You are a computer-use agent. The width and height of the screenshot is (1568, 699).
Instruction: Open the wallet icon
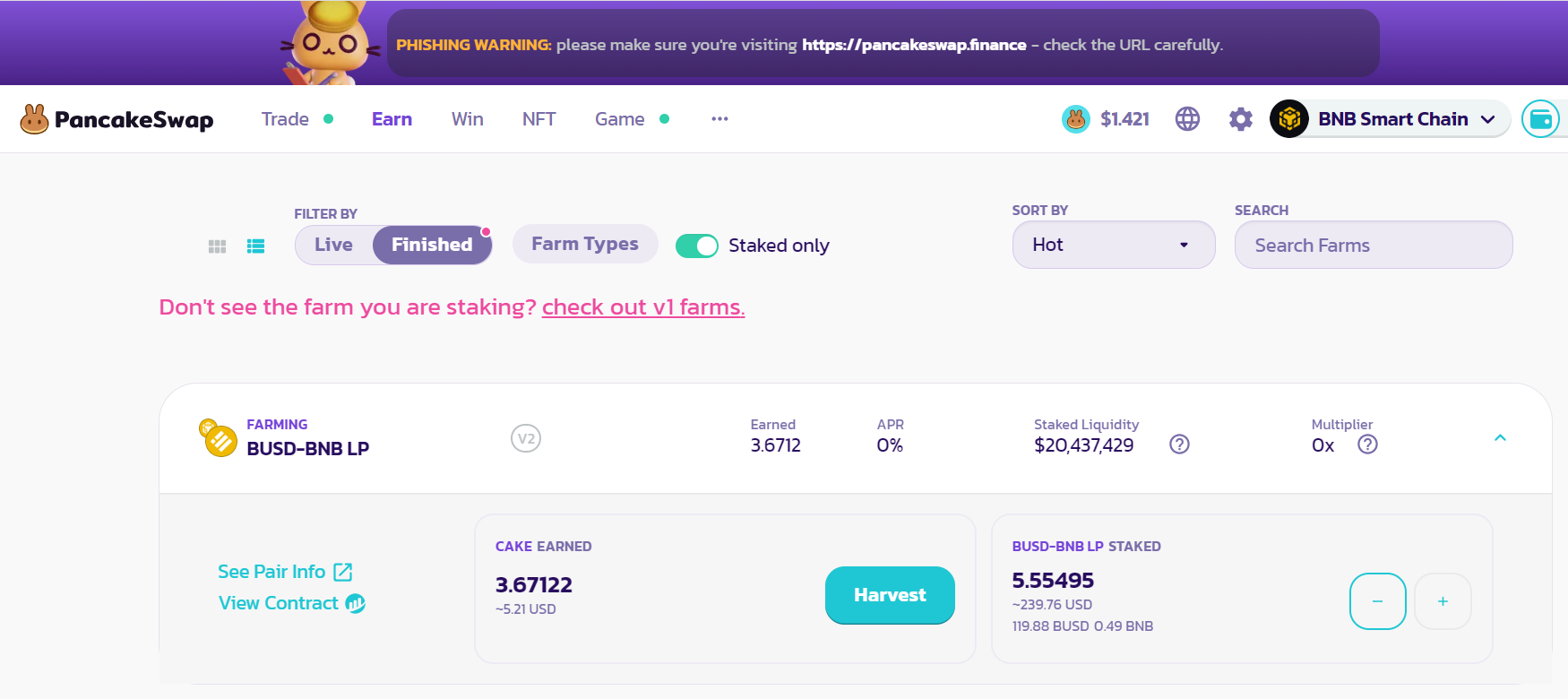[1540, 119]
